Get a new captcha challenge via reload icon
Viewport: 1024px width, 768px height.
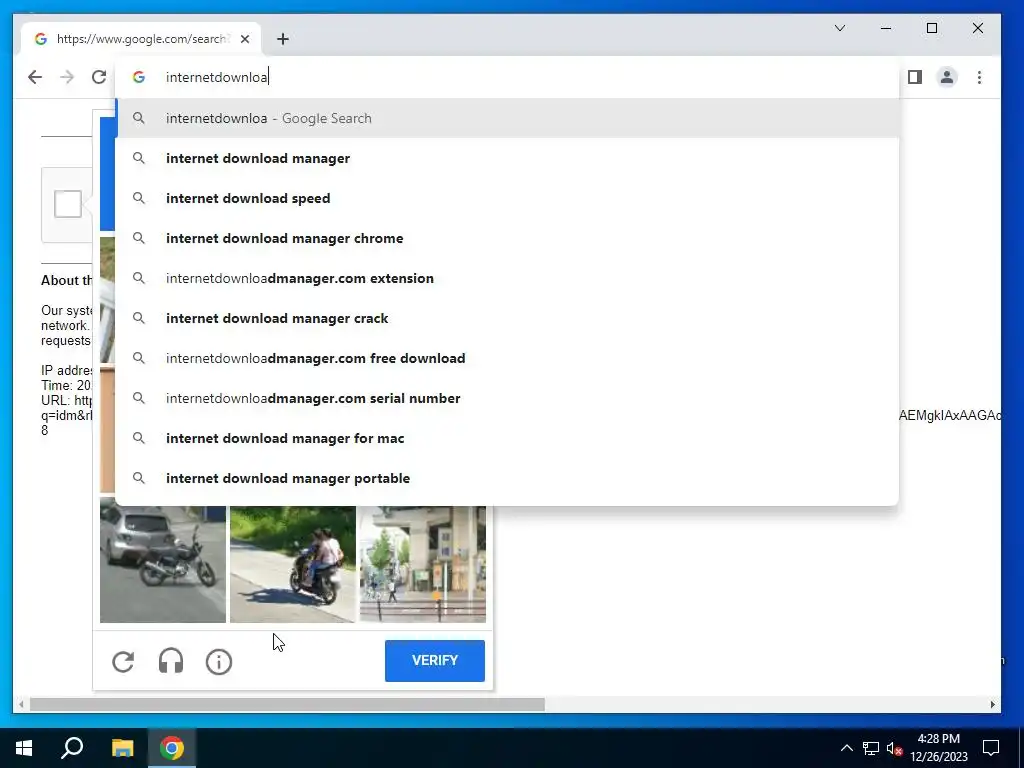click(x=123, y=662)
